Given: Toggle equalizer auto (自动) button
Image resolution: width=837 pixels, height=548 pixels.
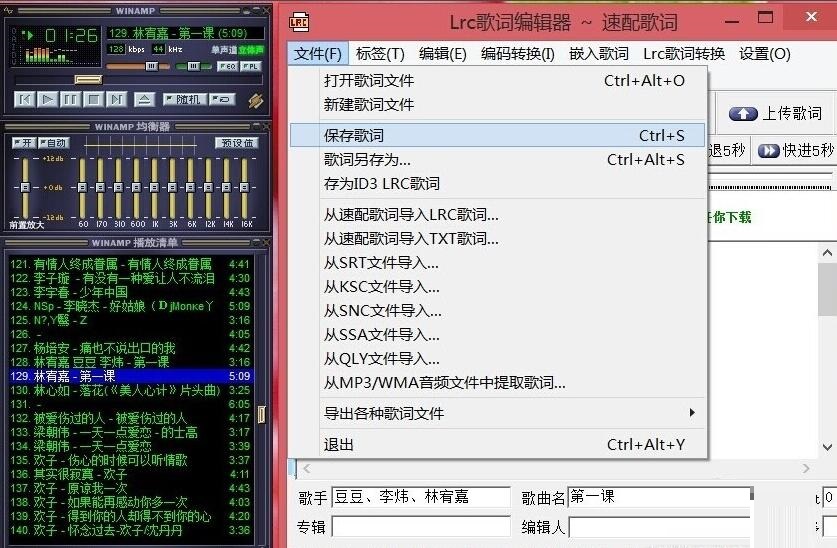Looking at the screenshot, I should (x=53, y=143).
